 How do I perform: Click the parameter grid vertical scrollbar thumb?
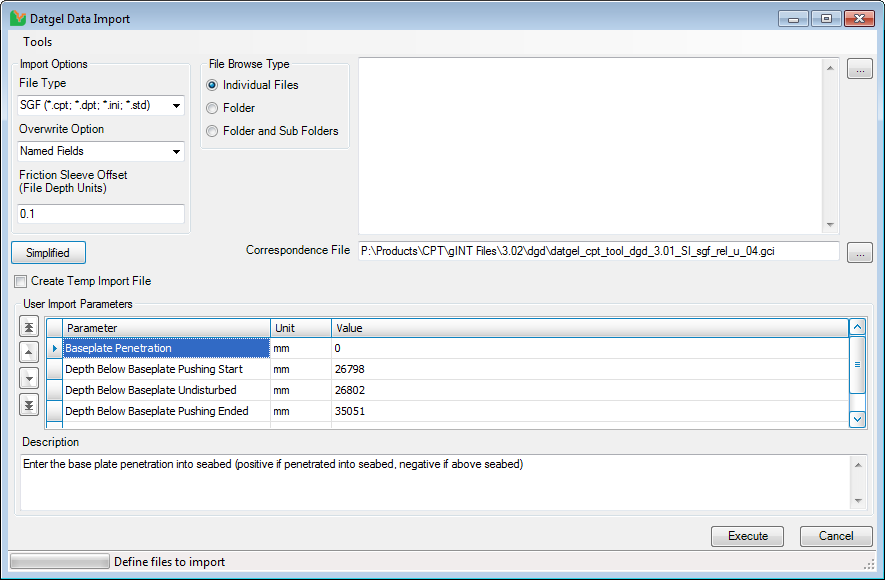pyautogui.click(x=857, y=365)
